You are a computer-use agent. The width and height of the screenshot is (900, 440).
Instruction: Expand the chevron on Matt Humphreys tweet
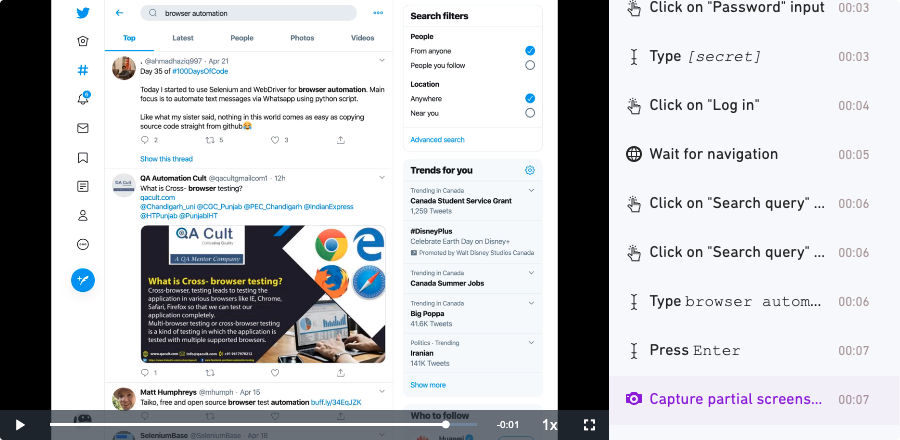pos(382,392)
